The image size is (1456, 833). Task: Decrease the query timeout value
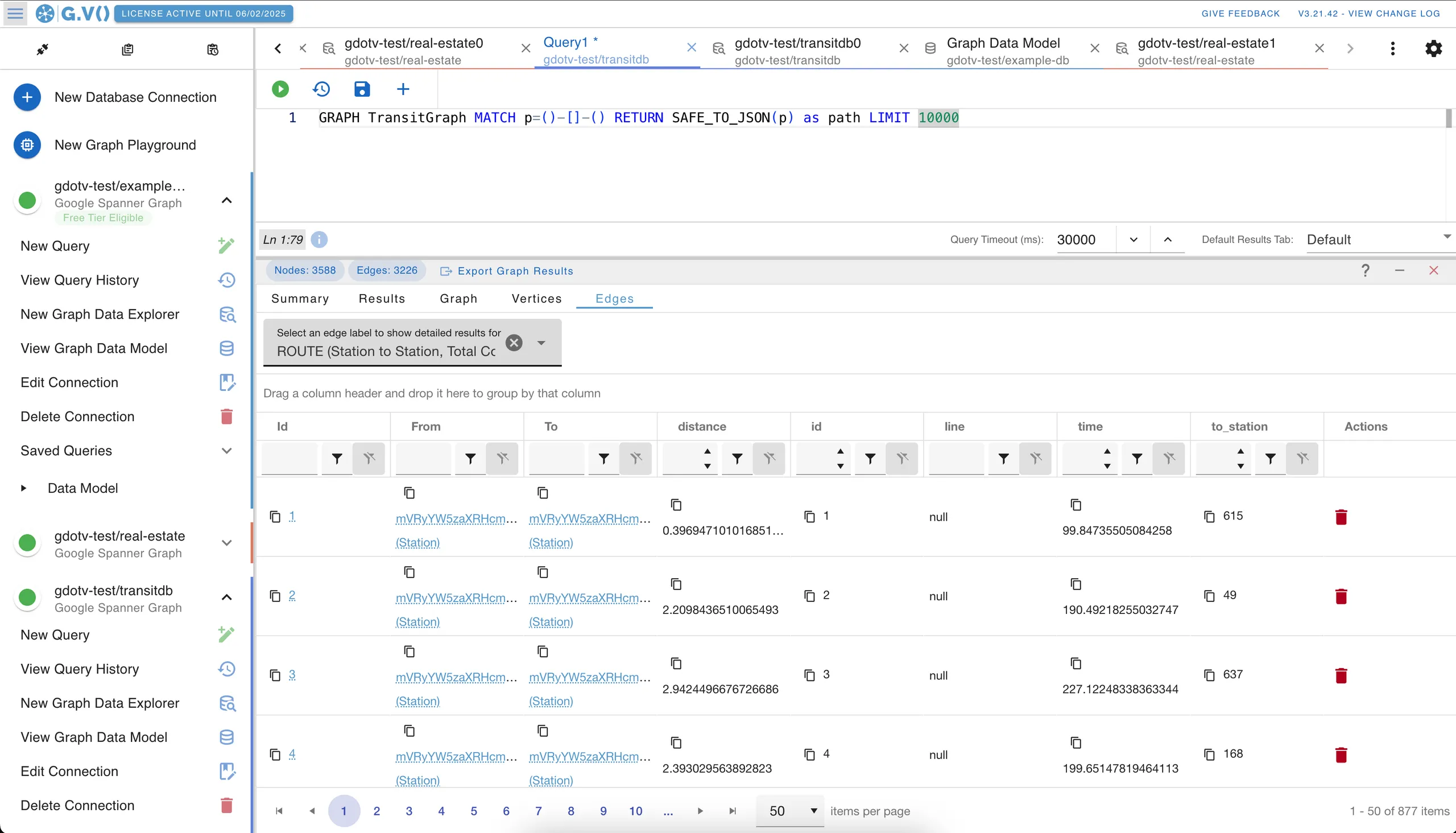[1134, 240]
